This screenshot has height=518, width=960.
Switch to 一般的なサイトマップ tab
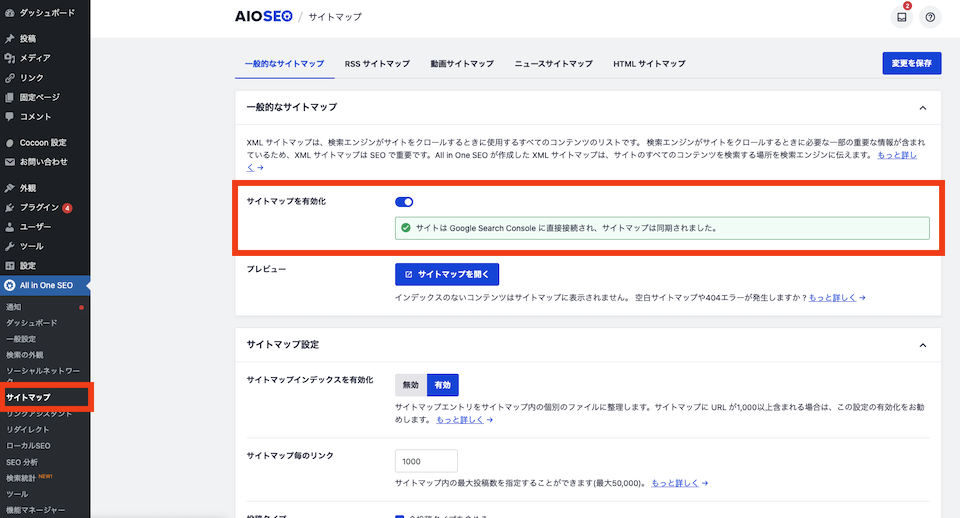tap(285, 64)
